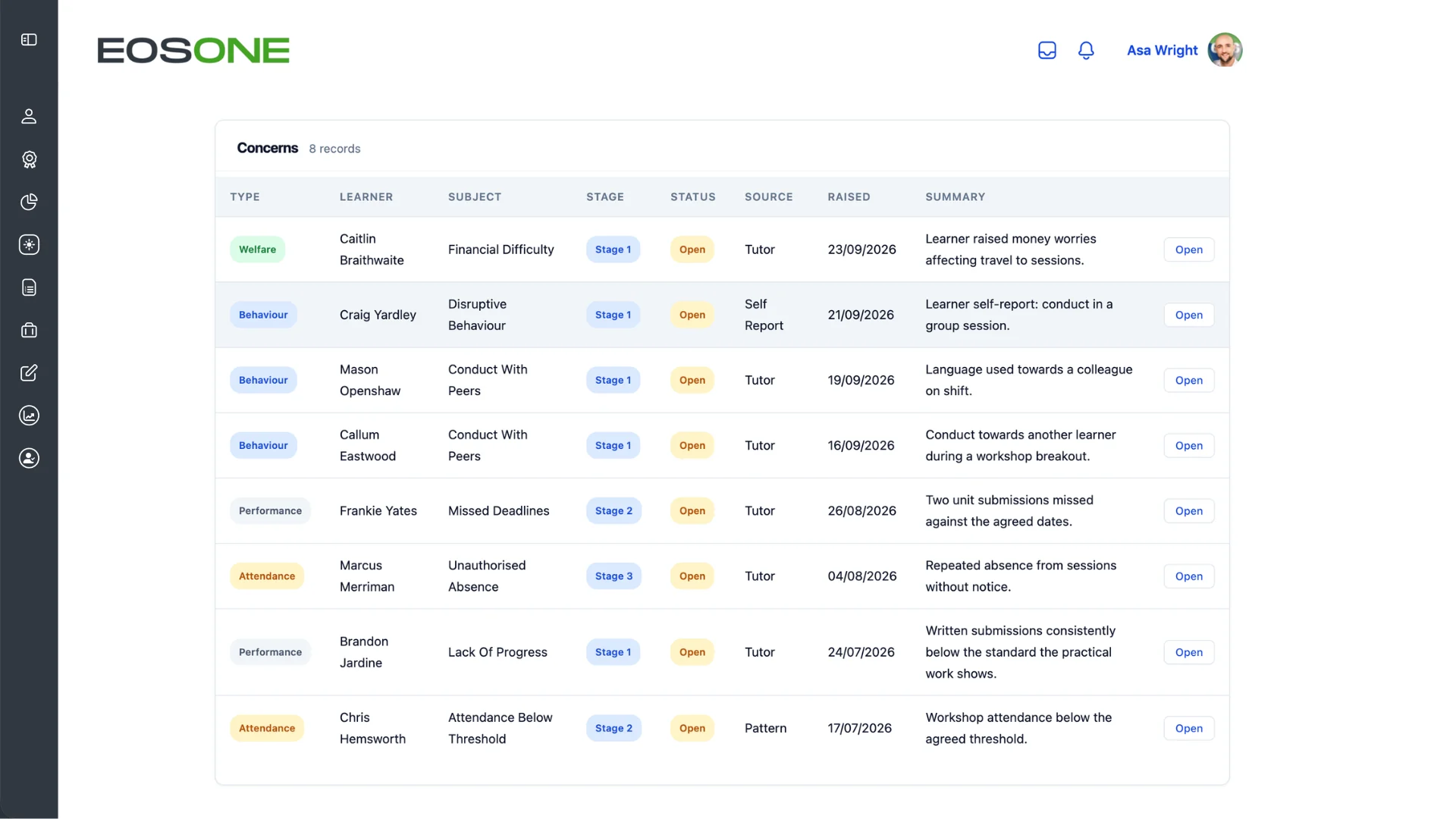Click the Lack Of Progress subject
The image size is (1456, 819).
[x=497, y=652]
